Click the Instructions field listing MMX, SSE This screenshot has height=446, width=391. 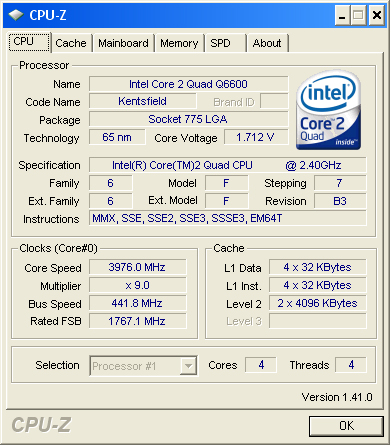point(227,218)
